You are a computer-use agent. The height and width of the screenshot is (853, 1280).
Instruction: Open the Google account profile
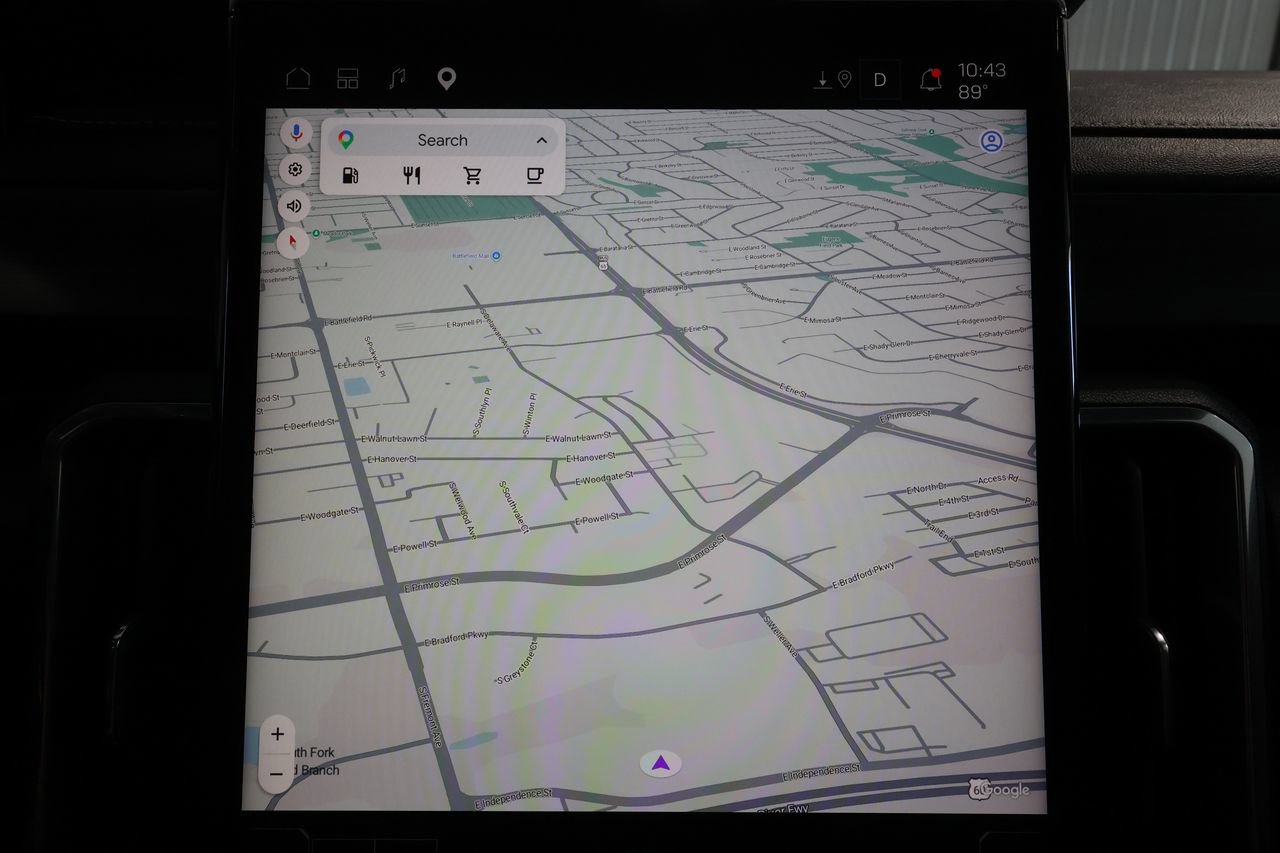pos(991,141)
